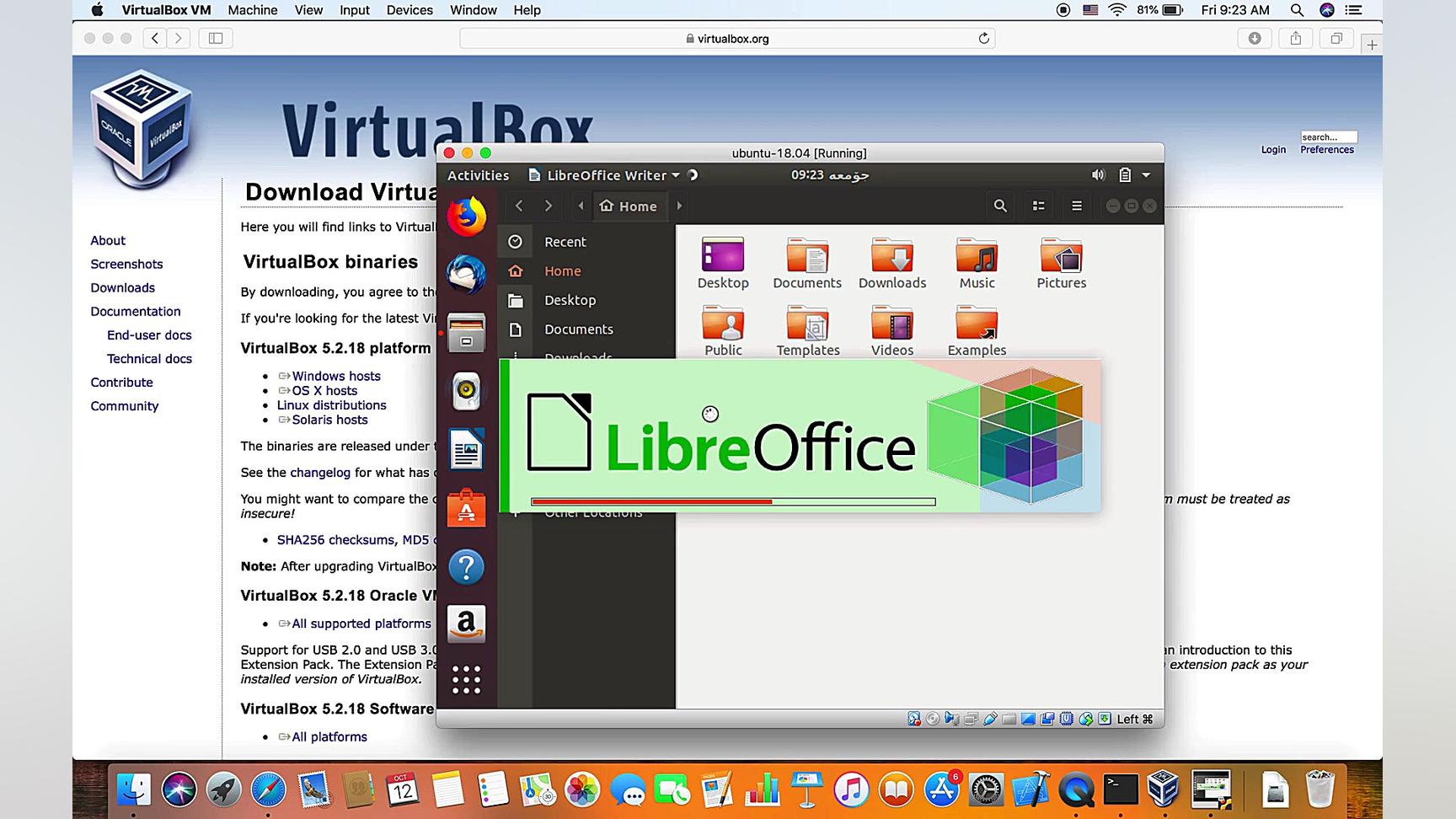Reload the virtualbox.org page in Safari
This screenshot has height=819, width=1456.
[x=983, y=38]
